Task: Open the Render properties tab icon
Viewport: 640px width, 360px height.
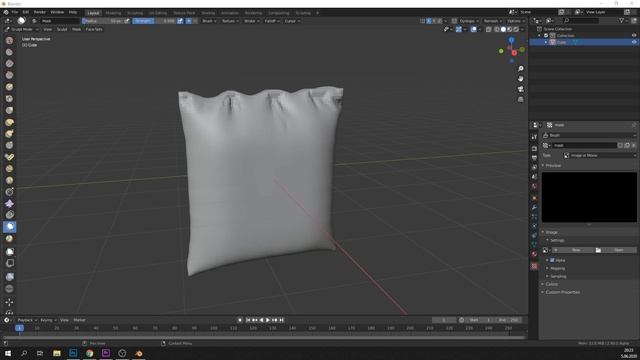Action: click(x=534, y=149)
